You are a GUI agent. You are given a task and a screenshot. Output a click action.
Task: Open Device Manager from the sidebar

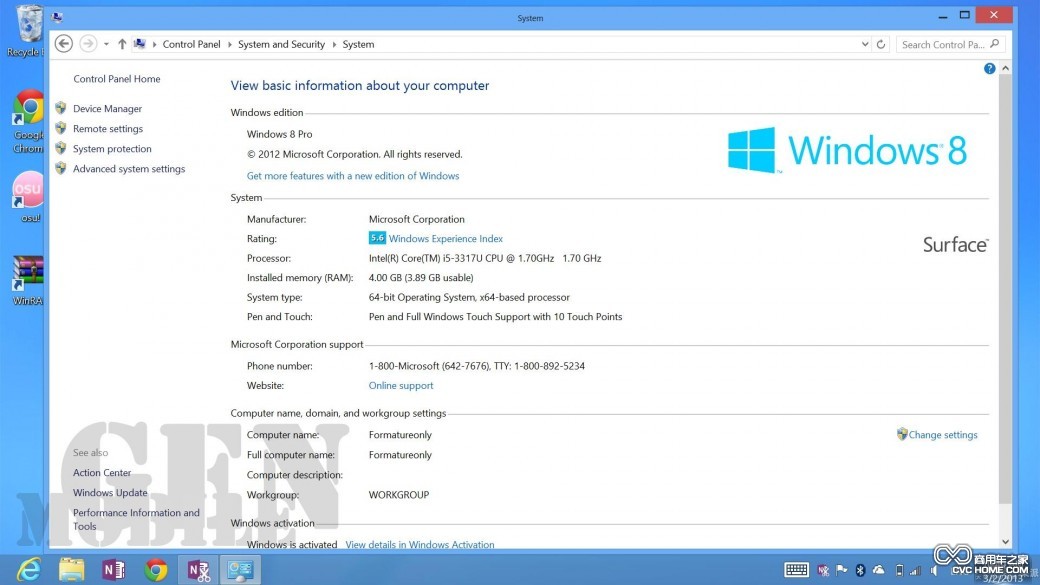point(107,109)
